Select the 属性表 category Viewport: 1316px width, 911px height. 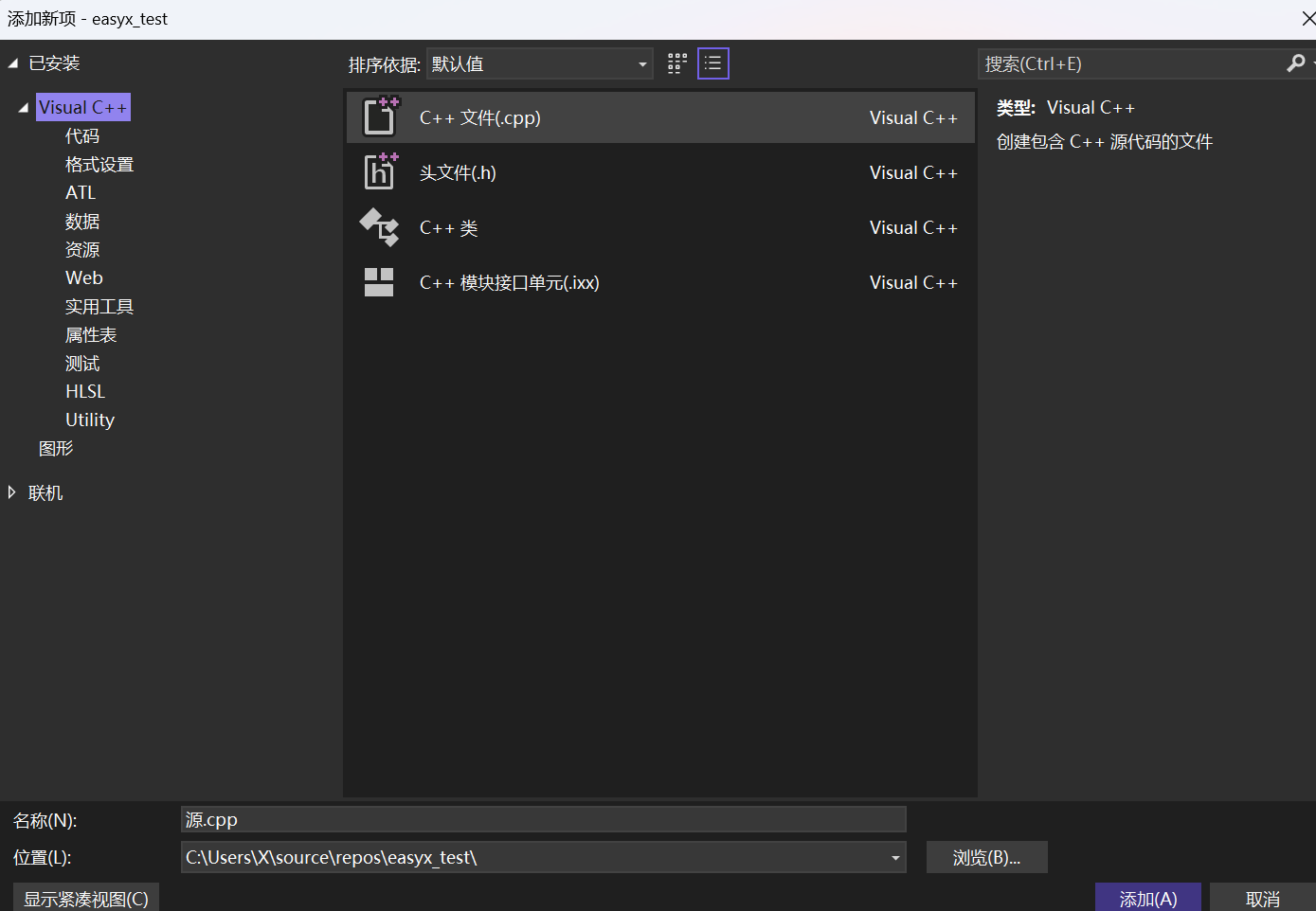[x=91, y=335]
